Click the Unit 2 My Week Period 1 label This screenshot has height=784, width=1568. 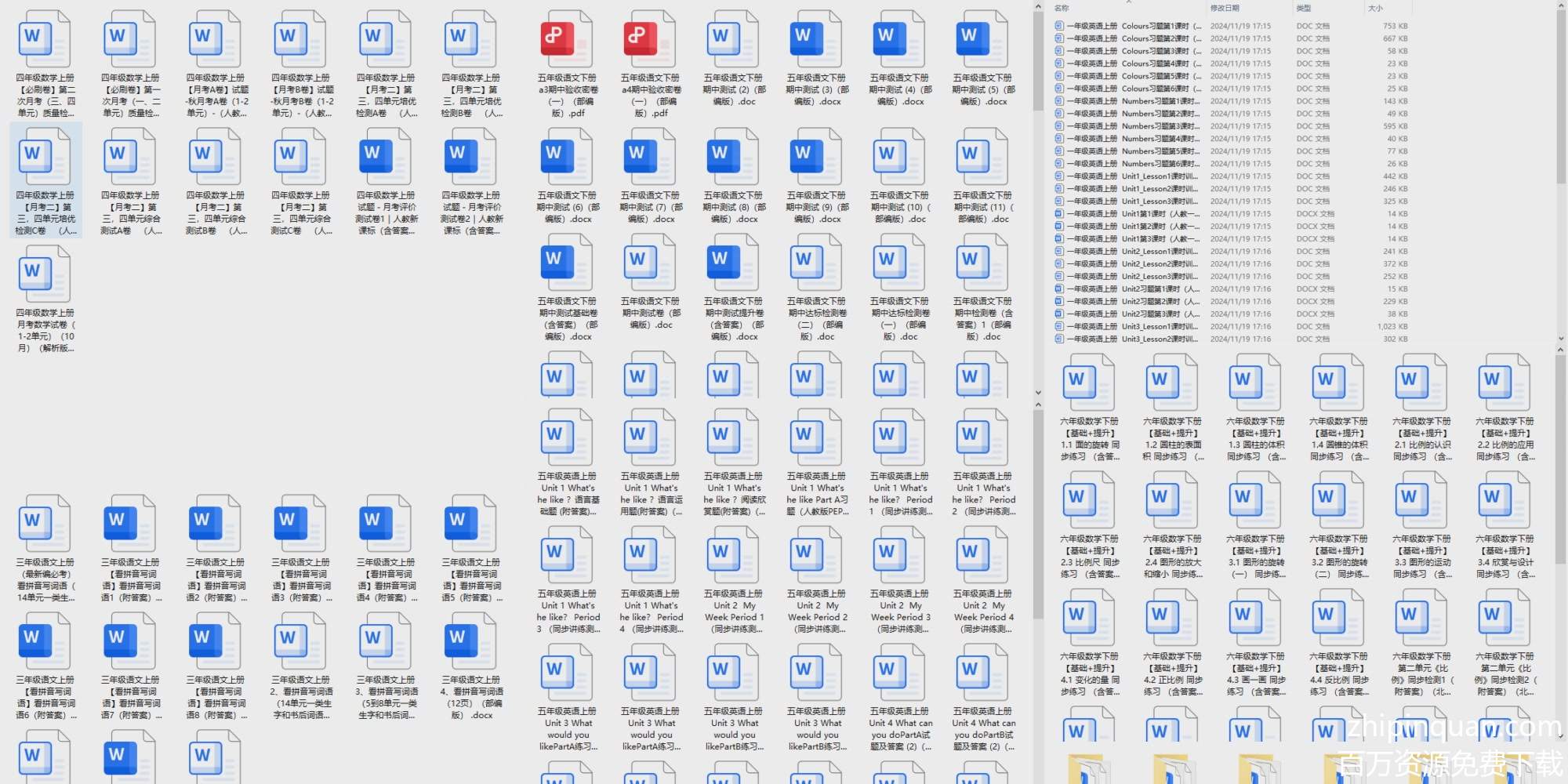click(x=733, y=612)
